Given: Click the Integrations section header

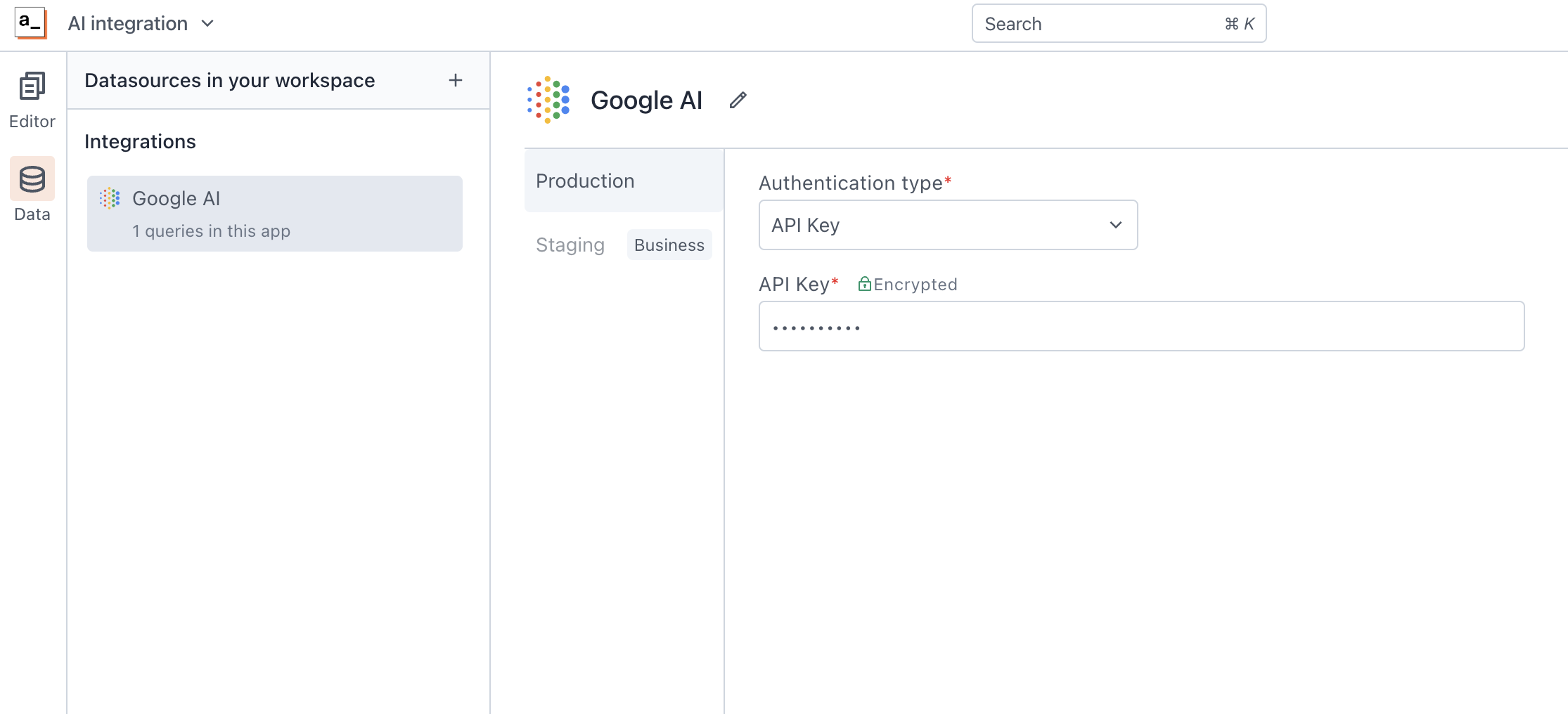Looking at the screenshot, I should pos(140,141).
